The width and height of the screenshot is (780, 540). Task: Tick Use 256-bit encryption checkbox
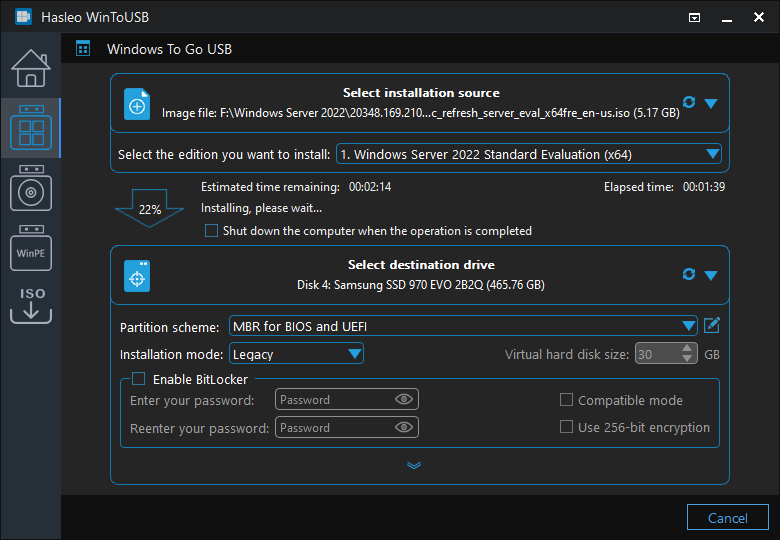click(x=566, y=427)
